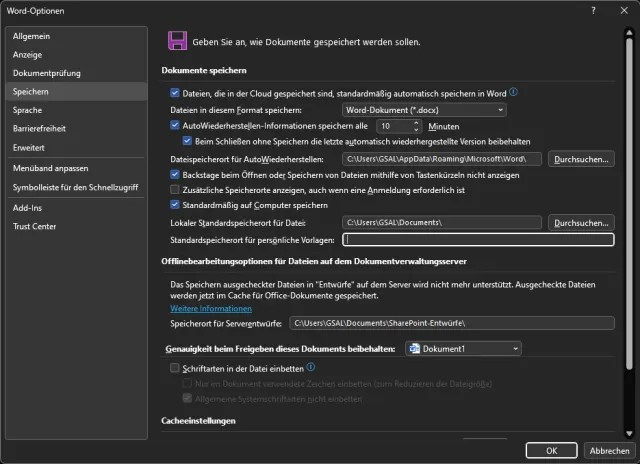Click the save disk icon in header
The image size is (640, 464).
178,41
